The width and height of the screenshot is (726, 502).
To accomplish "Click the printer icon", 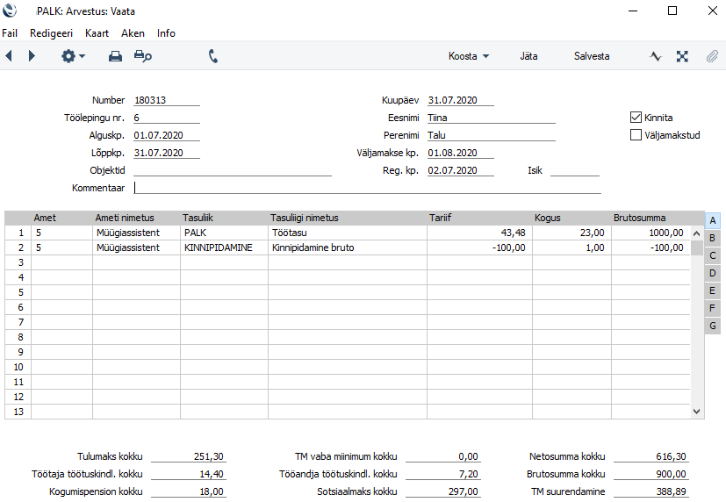I will (115, 56).
